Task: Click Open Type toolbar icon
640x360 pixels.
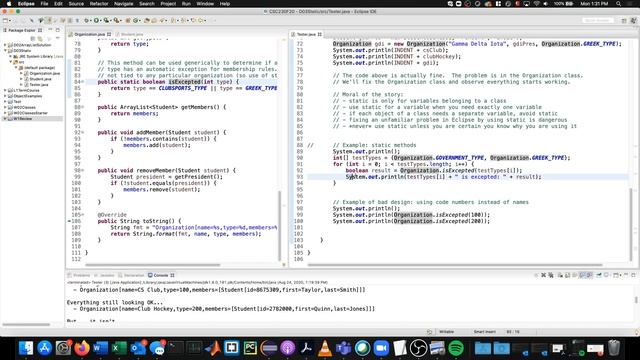Action: click(x=147, y=20)
